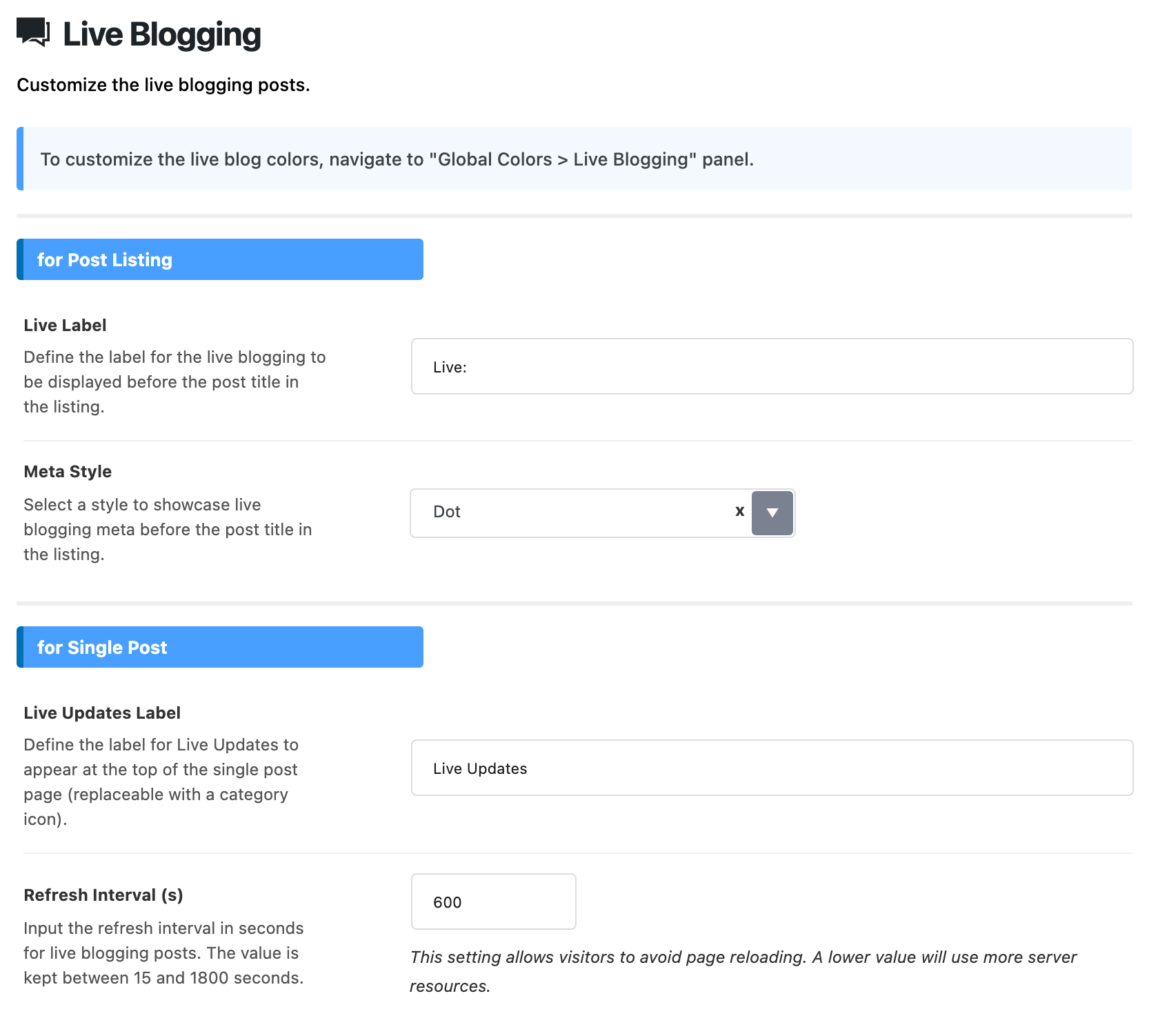Select the 'for Post Listing' section header
The image size is (1149, 1036).
click(x=220, y=259)
